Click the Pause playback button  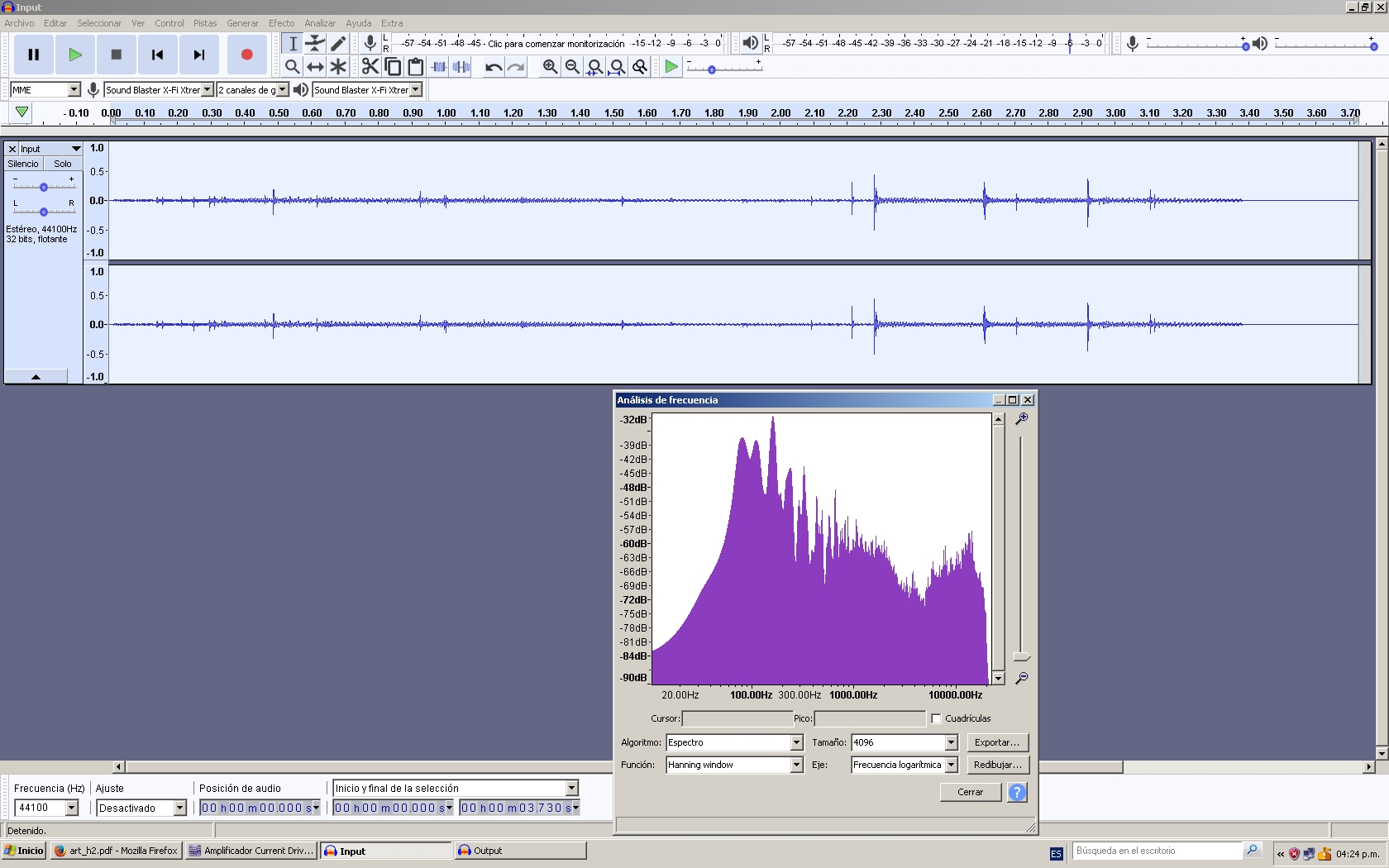coord(34,55)
